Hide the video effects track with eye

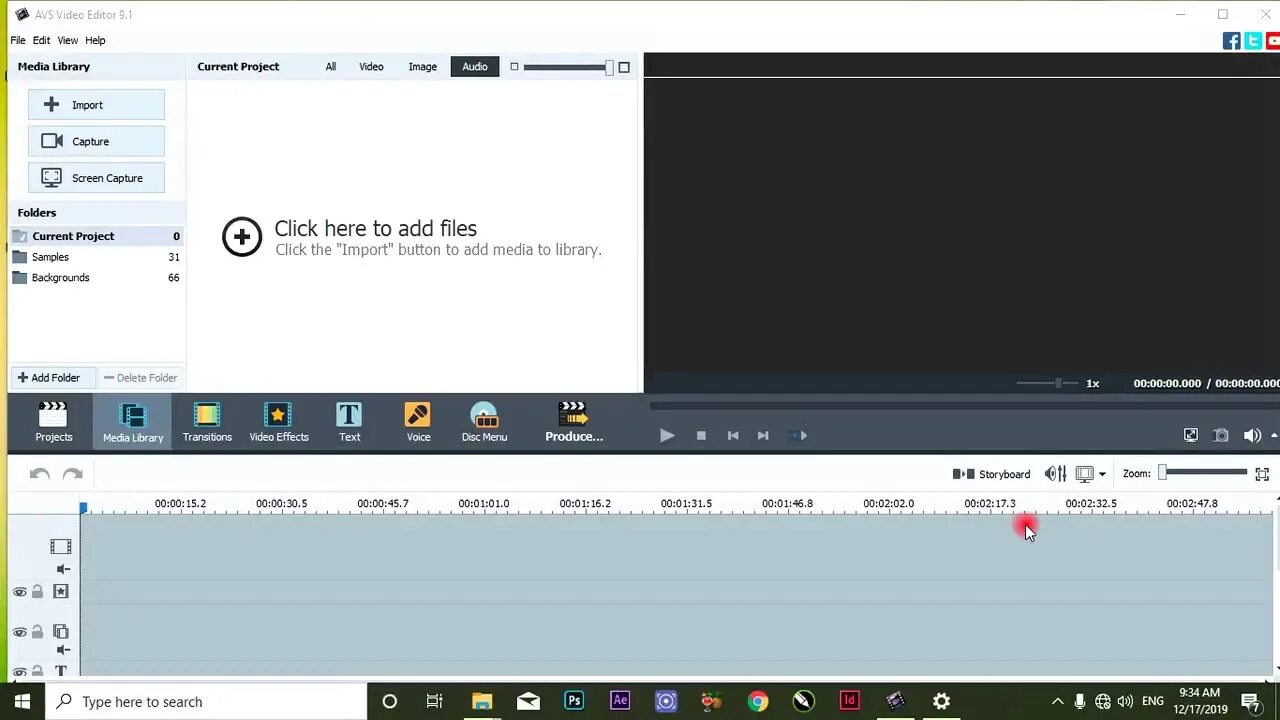19,592
